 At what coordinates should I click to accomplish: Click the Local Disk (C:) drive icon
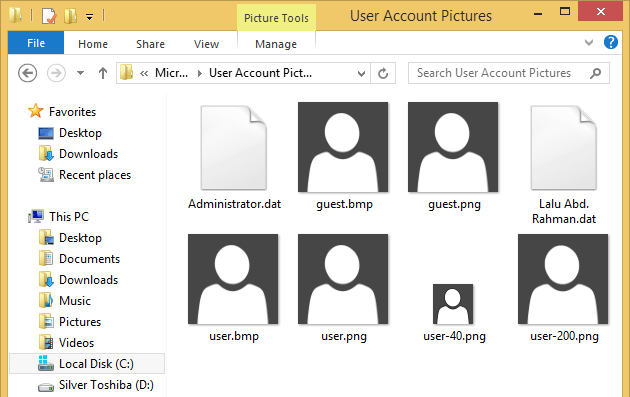pos(46,363)
